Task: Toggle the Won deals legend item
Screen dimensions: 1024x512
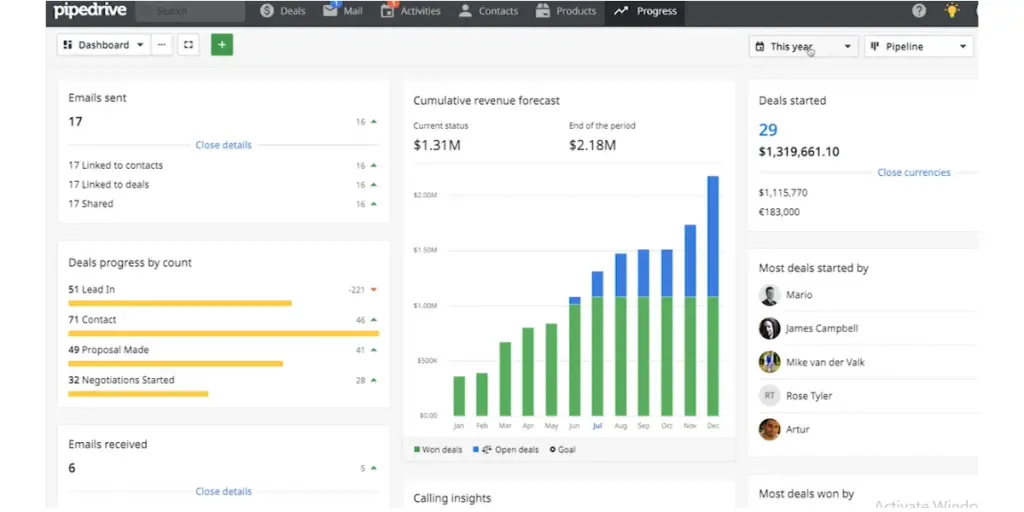Action: pyautogui.click(x=438, y=450)
